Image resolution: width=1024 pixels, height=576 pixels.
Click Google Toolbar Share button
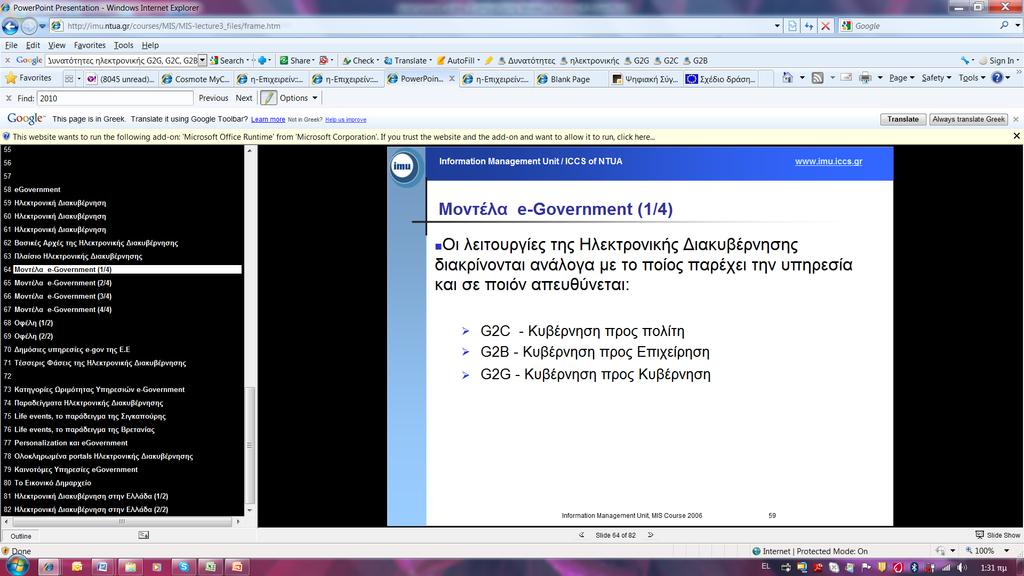[296, 61]
